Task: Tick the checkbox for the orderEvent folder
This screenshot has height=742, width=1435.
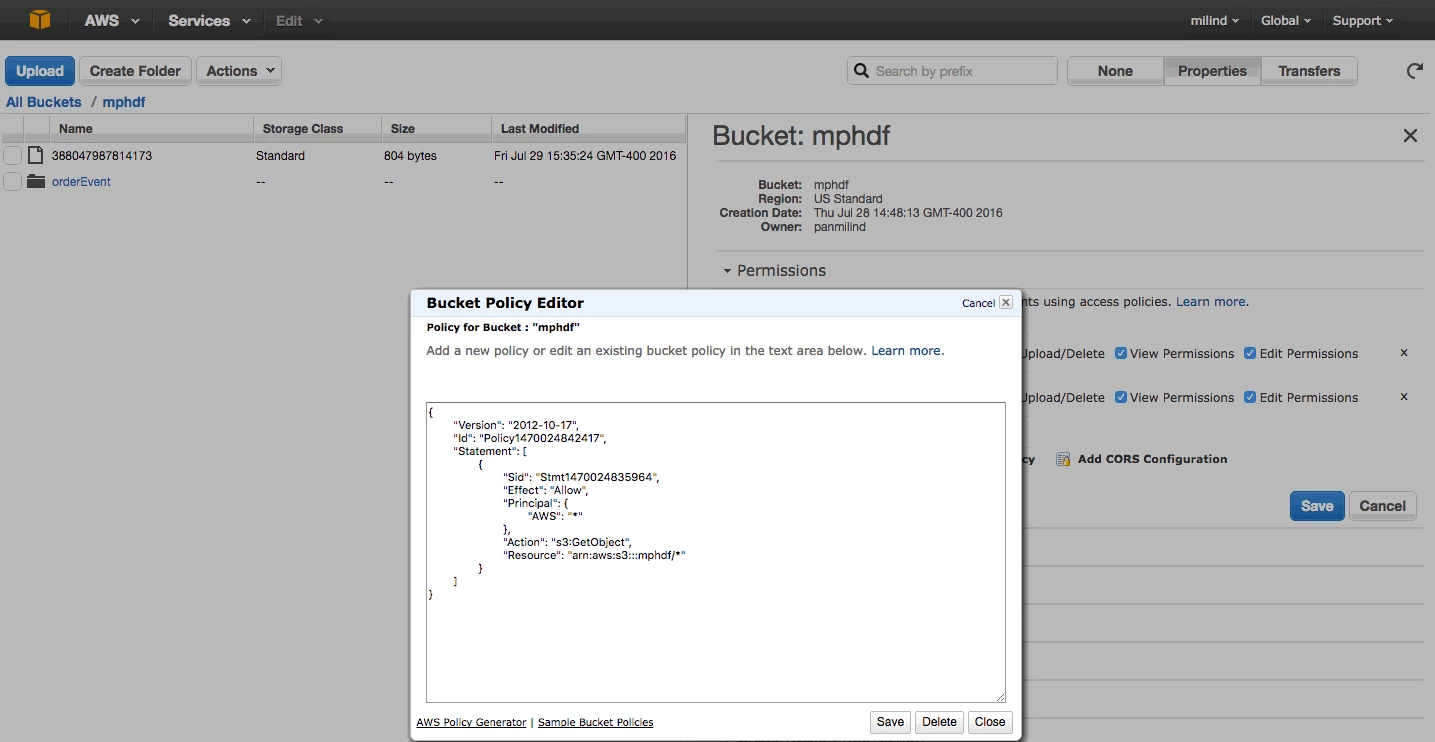Action: coord(12,181)
